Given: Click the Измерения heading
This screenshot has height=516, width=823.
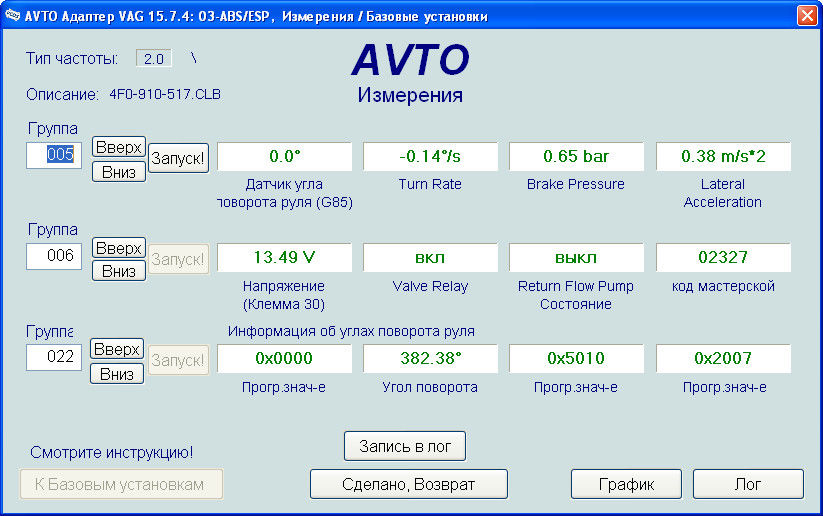Looking at the screenshot, I should coord(410,95).
